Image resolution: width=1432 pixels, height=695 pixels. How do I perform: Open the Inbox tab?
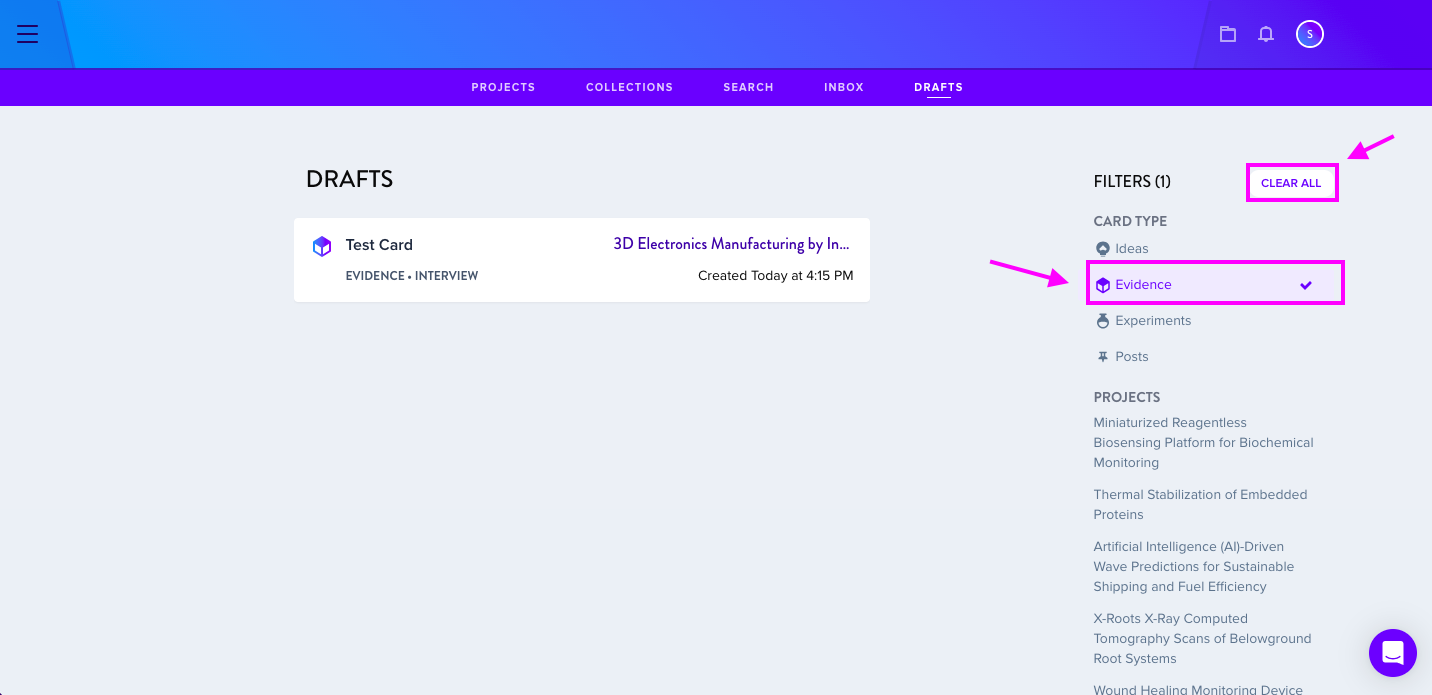[x=844, y=87]
